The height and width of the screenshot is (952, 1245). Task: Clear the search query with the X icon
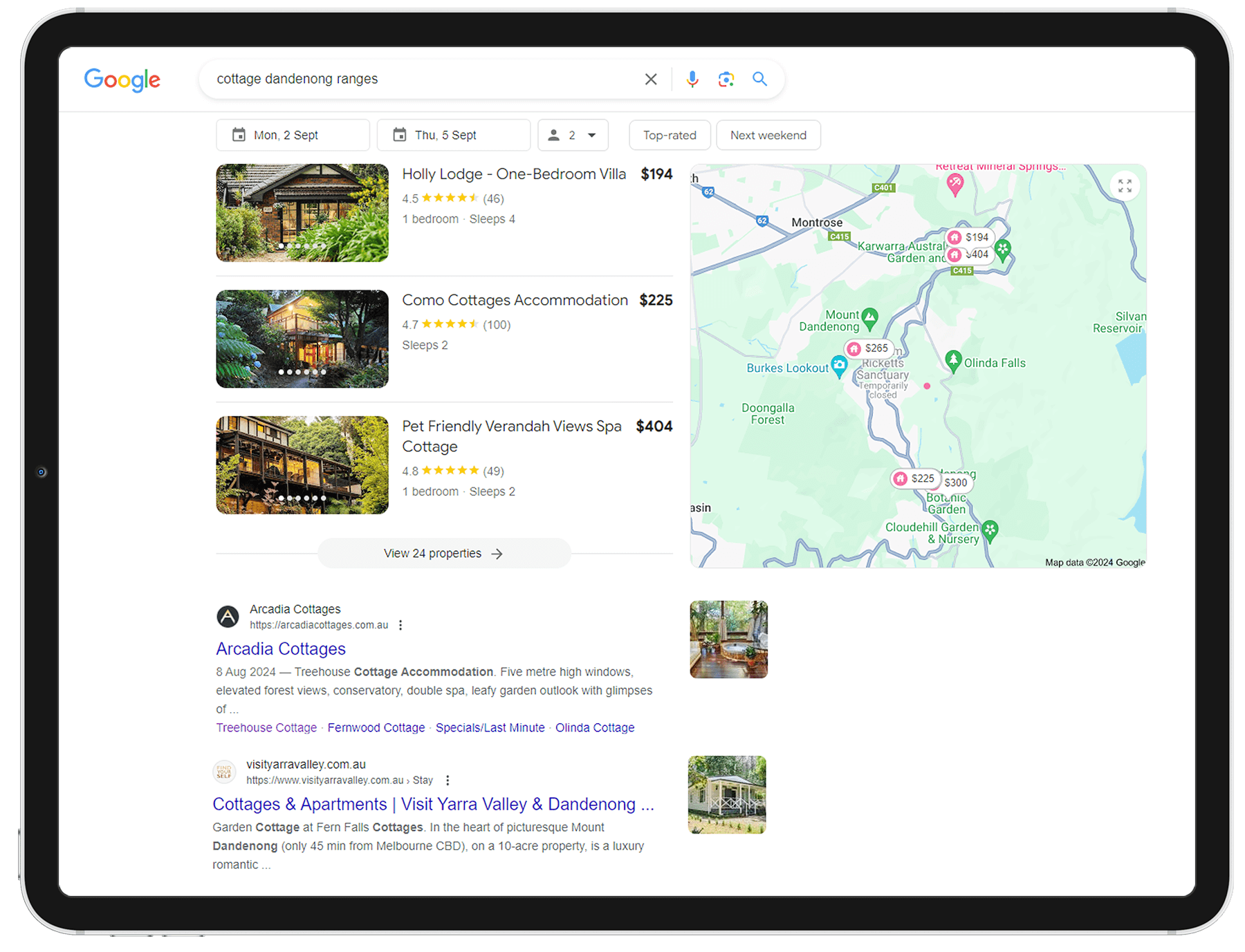coord(650,80)
